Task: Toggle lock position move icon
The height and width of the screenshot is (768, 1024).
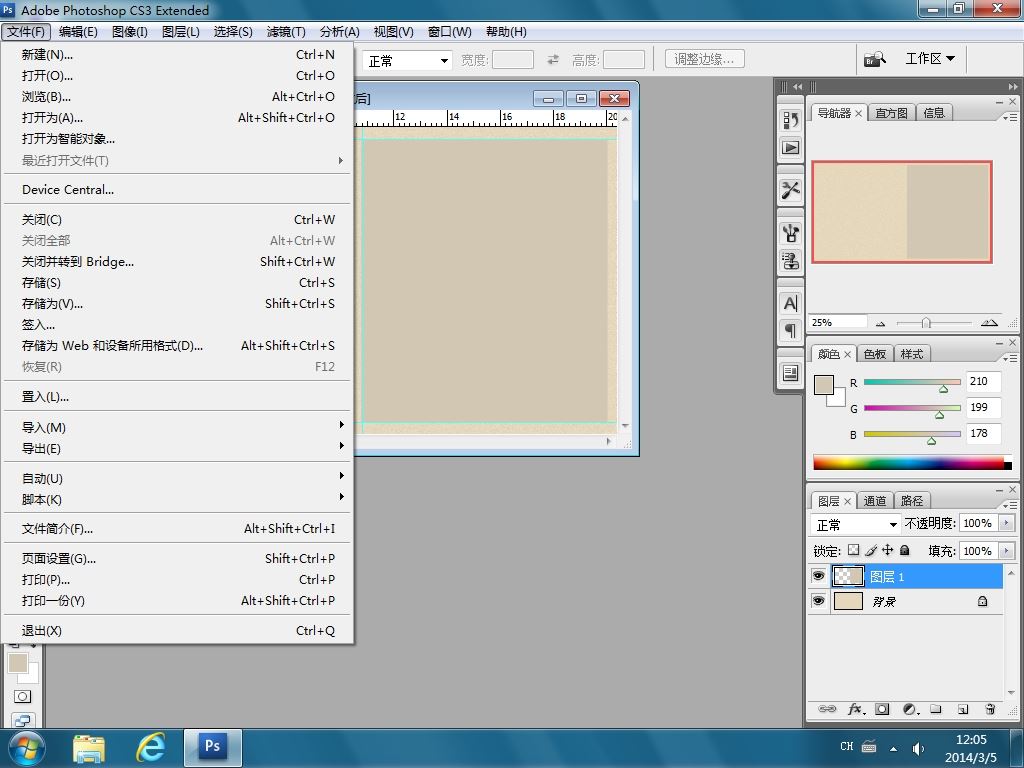Action: (x=888, y=550)
